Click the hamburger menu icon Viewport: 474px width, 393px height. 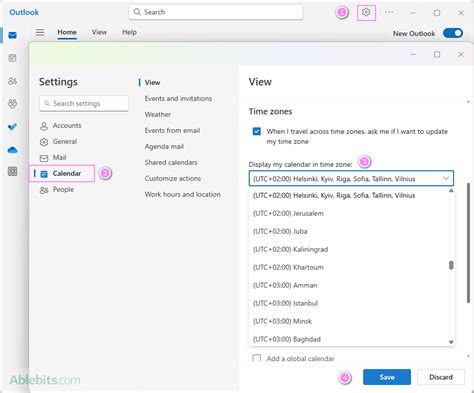[40, 32]
